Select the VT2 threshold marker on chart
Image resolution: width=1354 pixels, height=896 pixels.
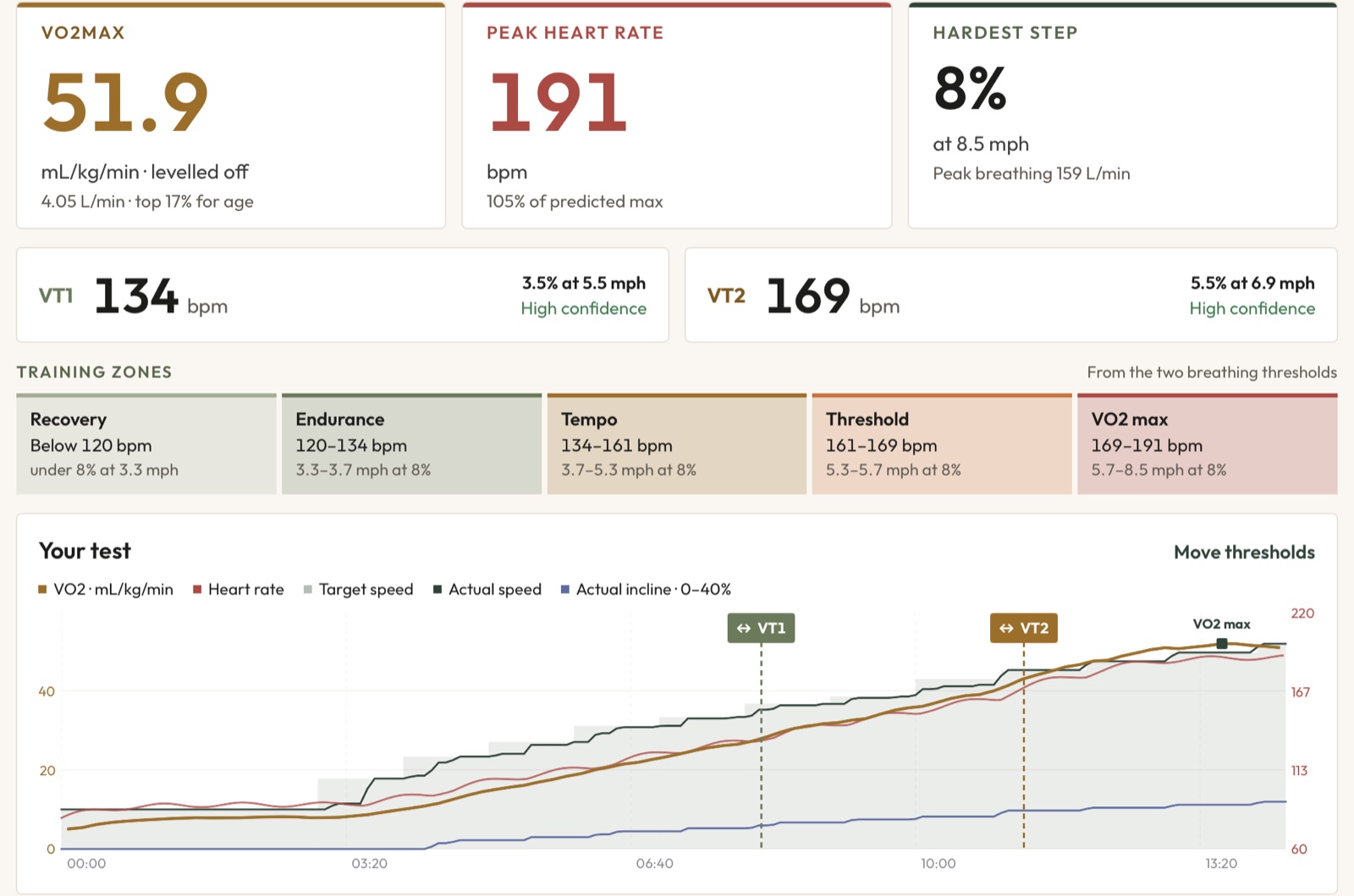(x=1024, y=628)
